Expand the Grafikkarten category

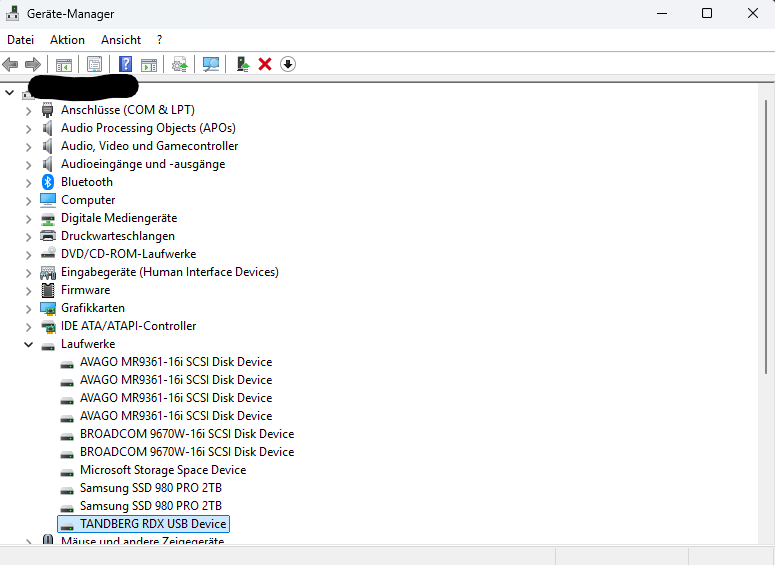[x=28, y=309]
